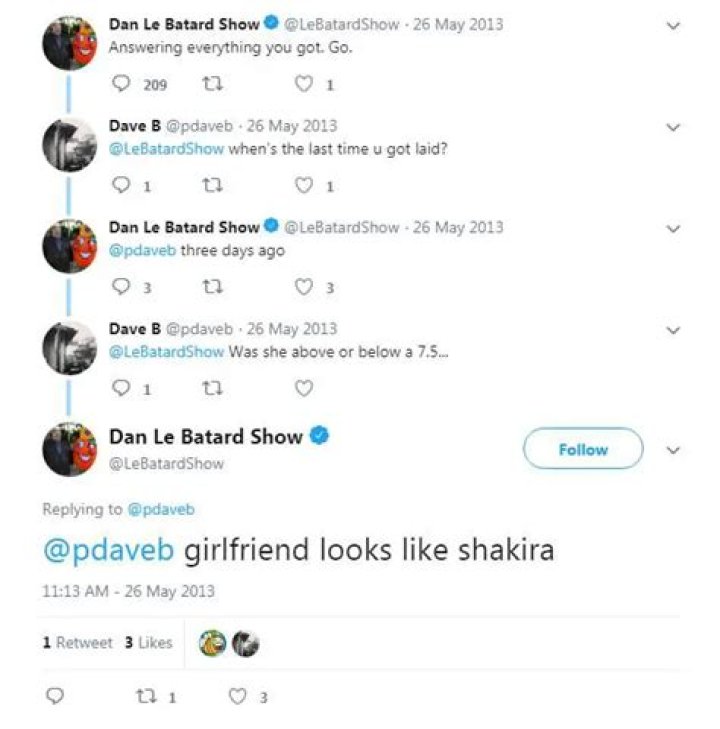720x729 pixels.
Task: Like the 'above or below a 7.5' tweet
Action: tap(303, 388)
